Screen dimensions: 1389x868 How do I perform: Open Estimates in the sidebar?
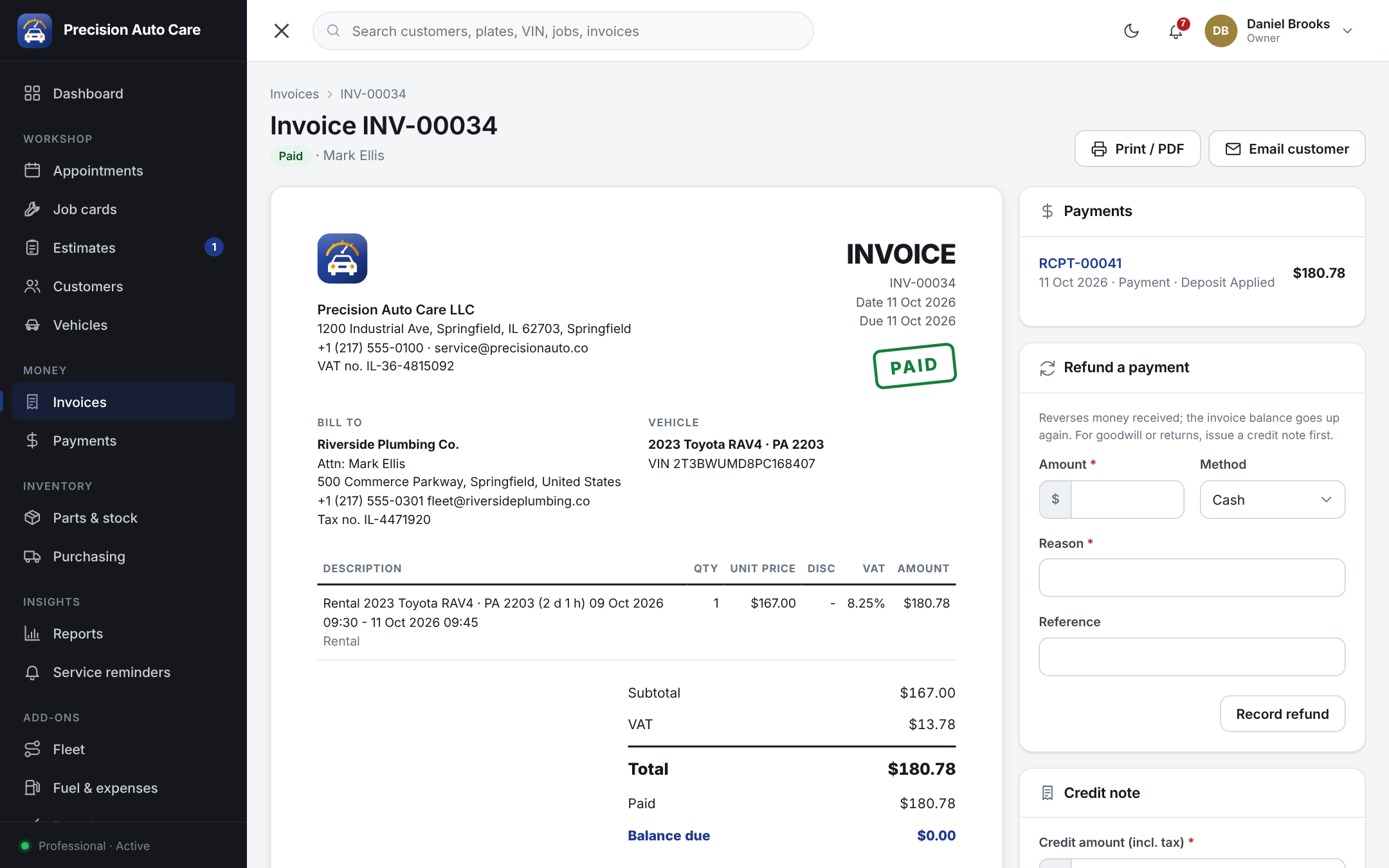pyautogui.click(x=123, y=248)
